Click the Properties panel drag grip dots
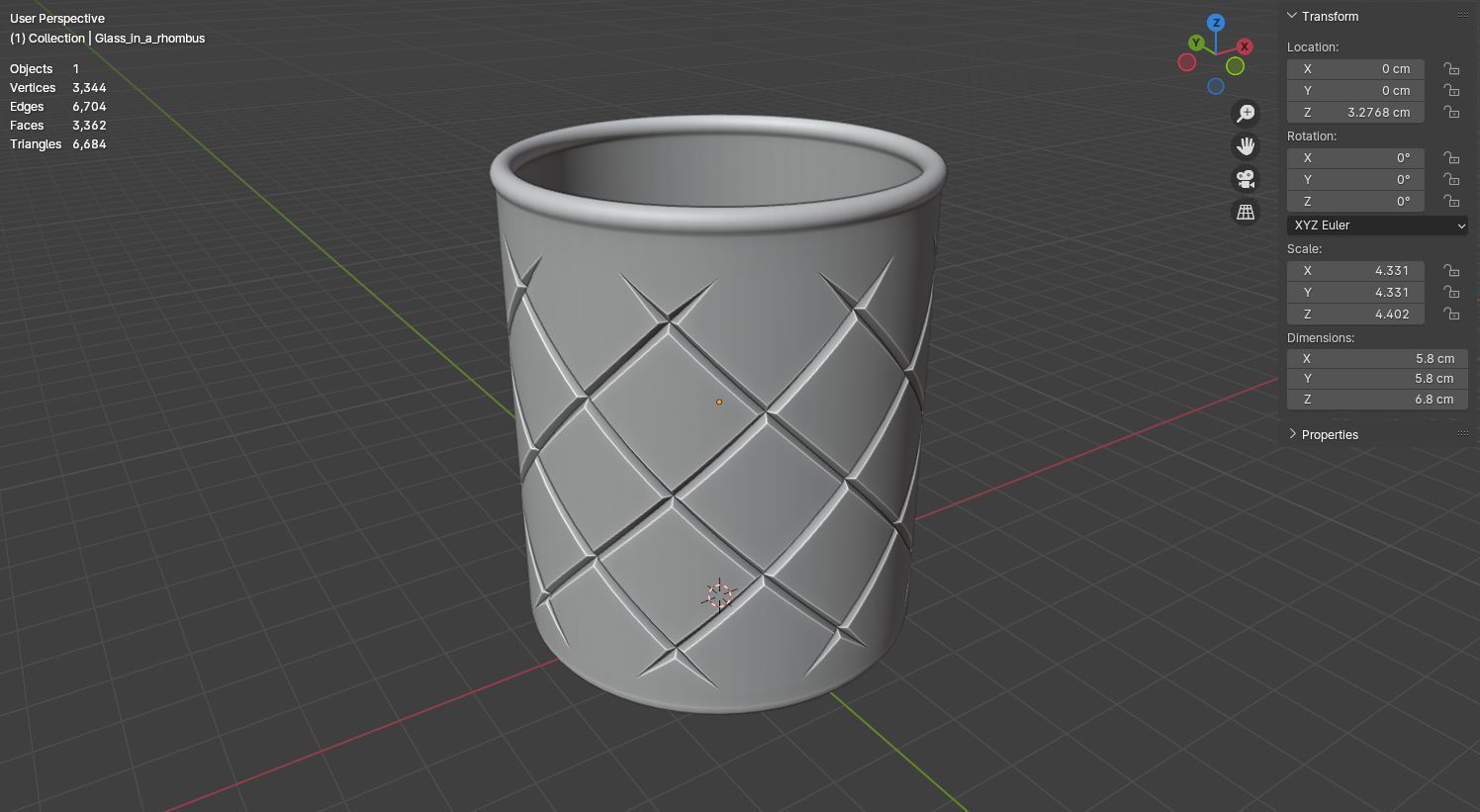 1463,434
